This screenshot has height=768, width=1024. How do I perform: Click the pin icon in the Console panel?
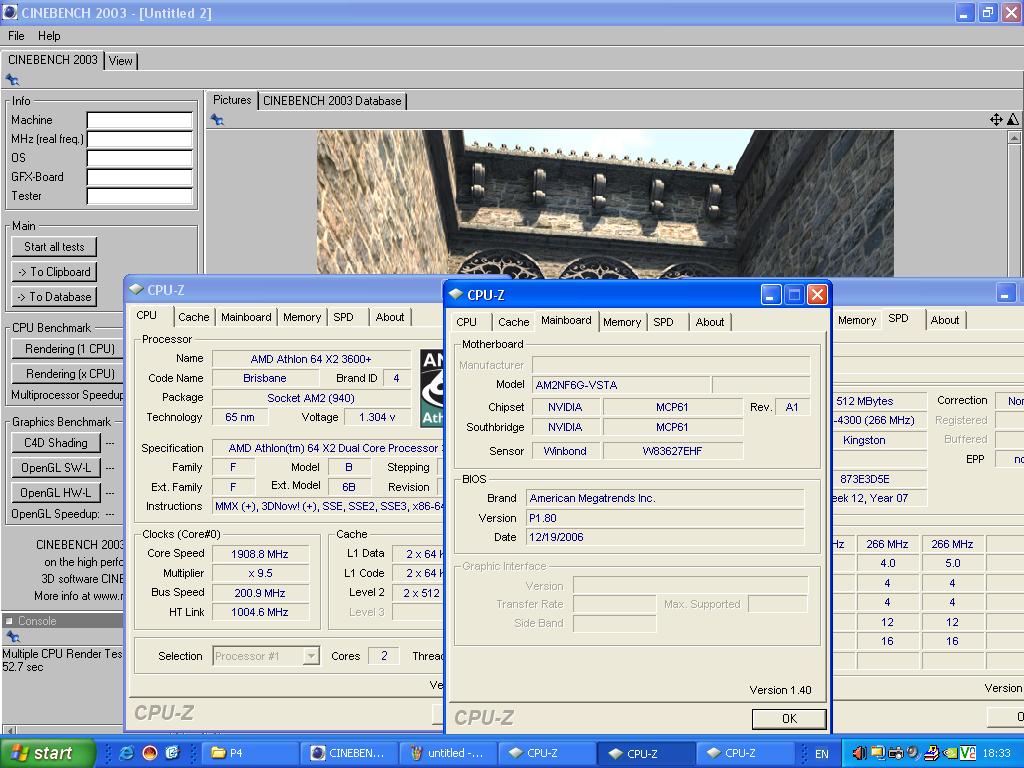tap(12, 637)
